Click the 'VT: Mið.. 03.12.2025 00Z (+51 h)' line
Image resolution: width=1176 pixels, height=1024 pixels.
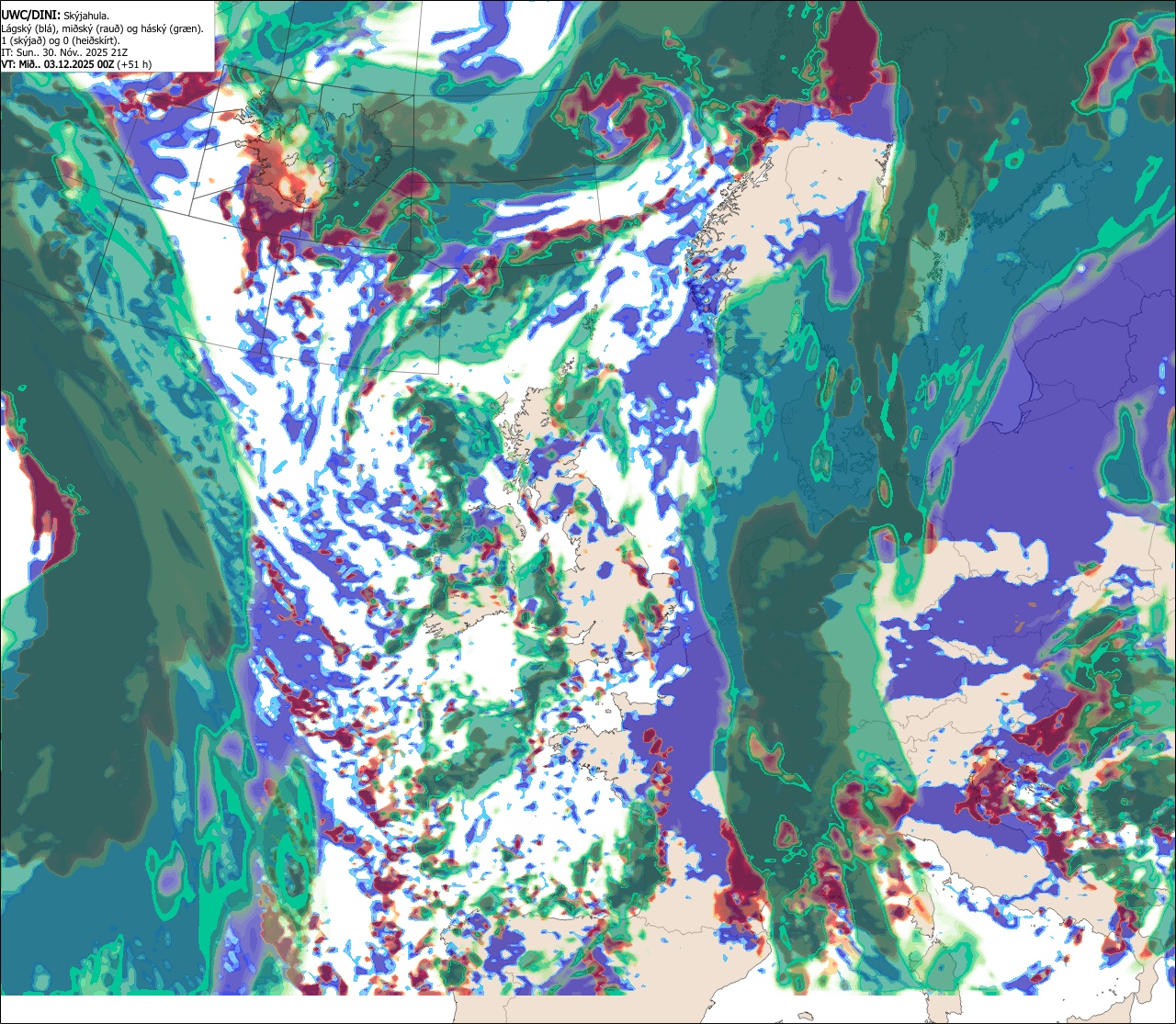[77, 65]
